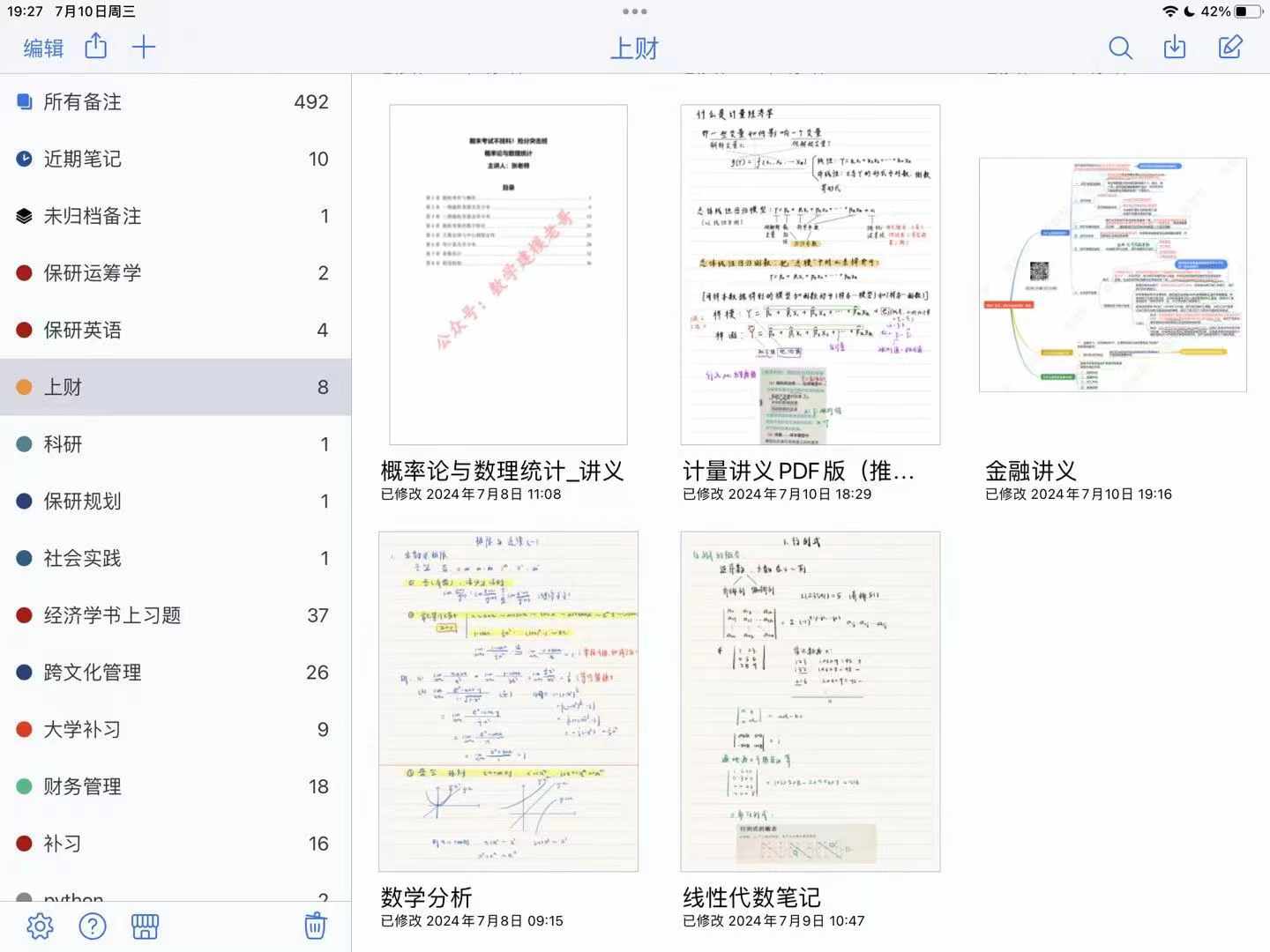Tap the 上财 header title
The image size is (1270, 952).
(635, 48)
